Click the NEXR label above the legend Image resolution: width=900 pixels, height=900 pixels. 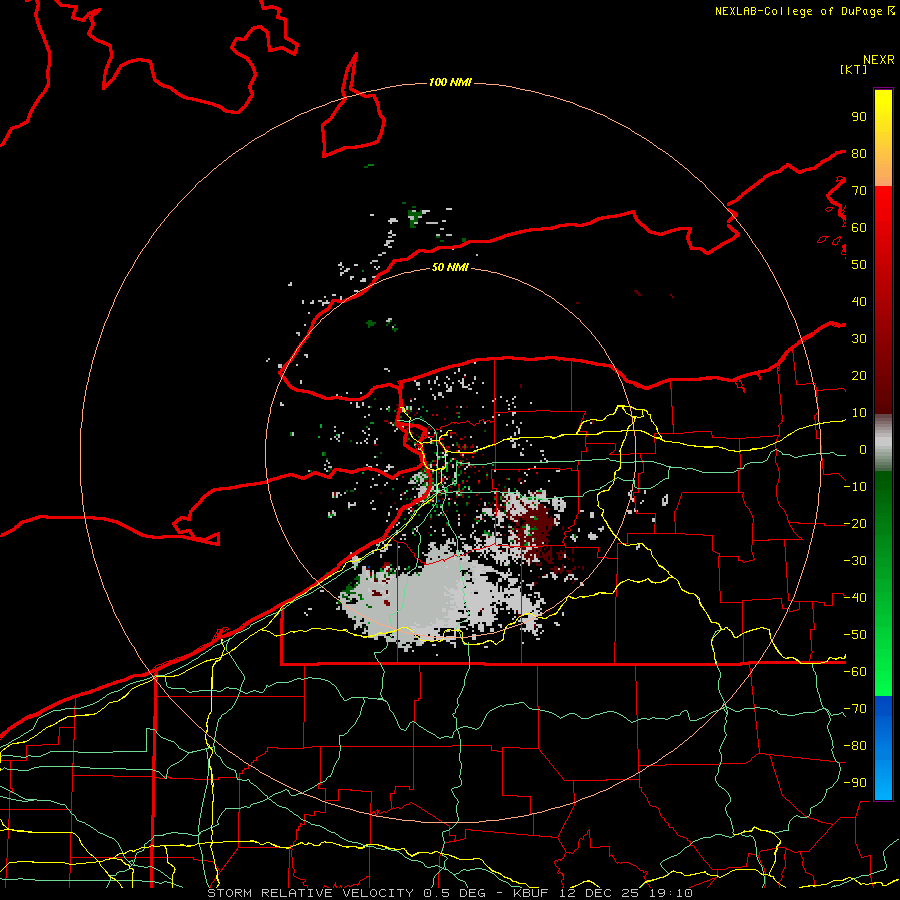(879, 60)
